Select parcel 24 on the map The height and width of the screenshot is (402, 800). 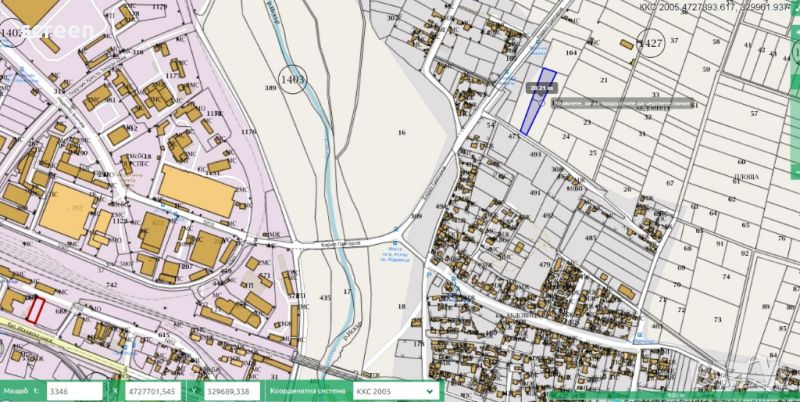point(565,136)
